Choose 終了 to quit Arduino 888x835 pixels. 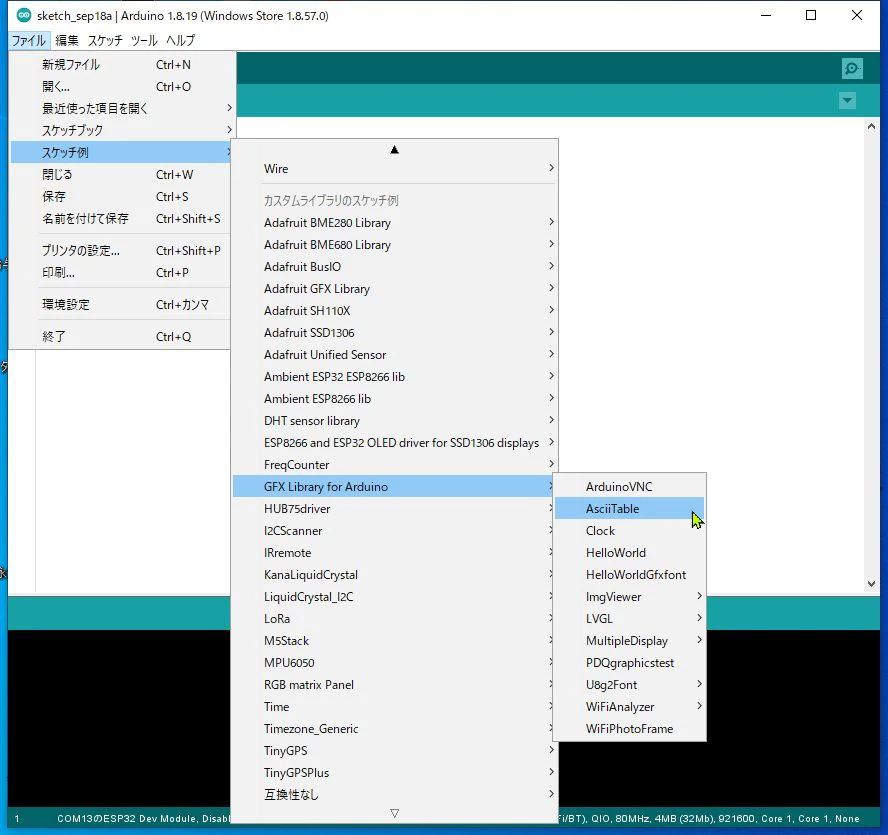tap(120, 336)
